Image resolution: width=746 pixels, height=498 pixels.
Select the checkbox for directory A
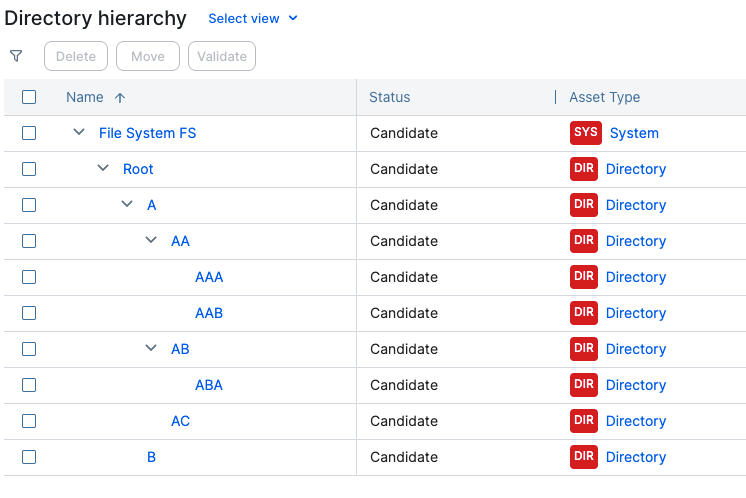29,205
